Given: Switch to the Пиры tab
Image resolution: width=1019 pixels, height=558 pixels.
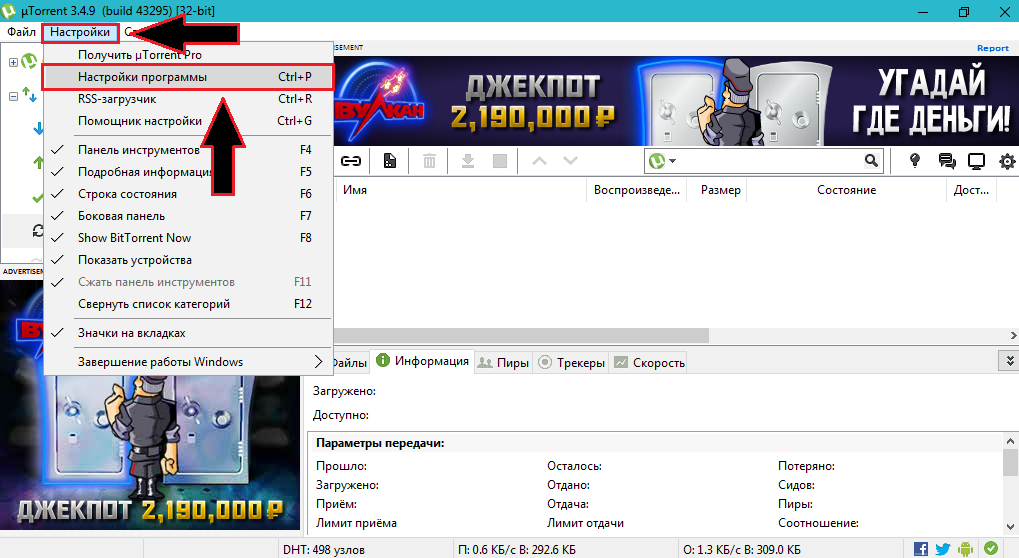Looking at the screenshot, I should click(504, 362).
